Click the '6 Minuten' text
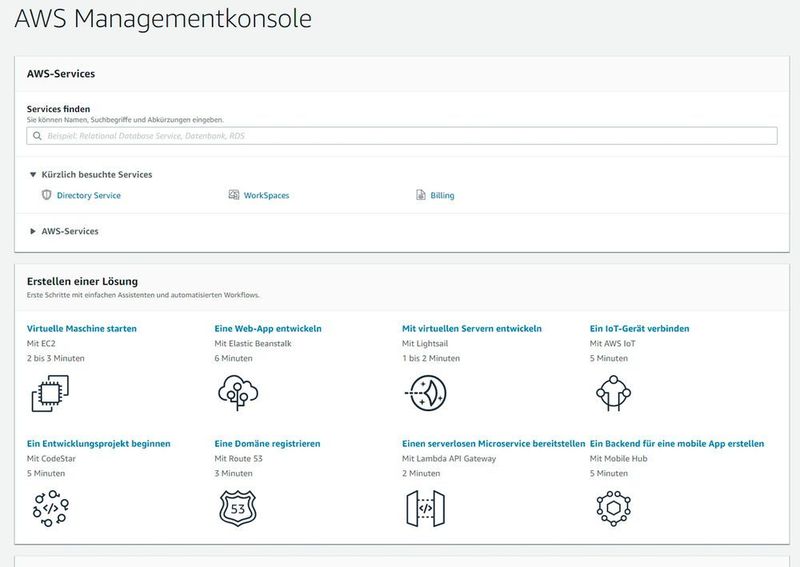The height and width of the screenshot is (567, 800). (233, 358)
